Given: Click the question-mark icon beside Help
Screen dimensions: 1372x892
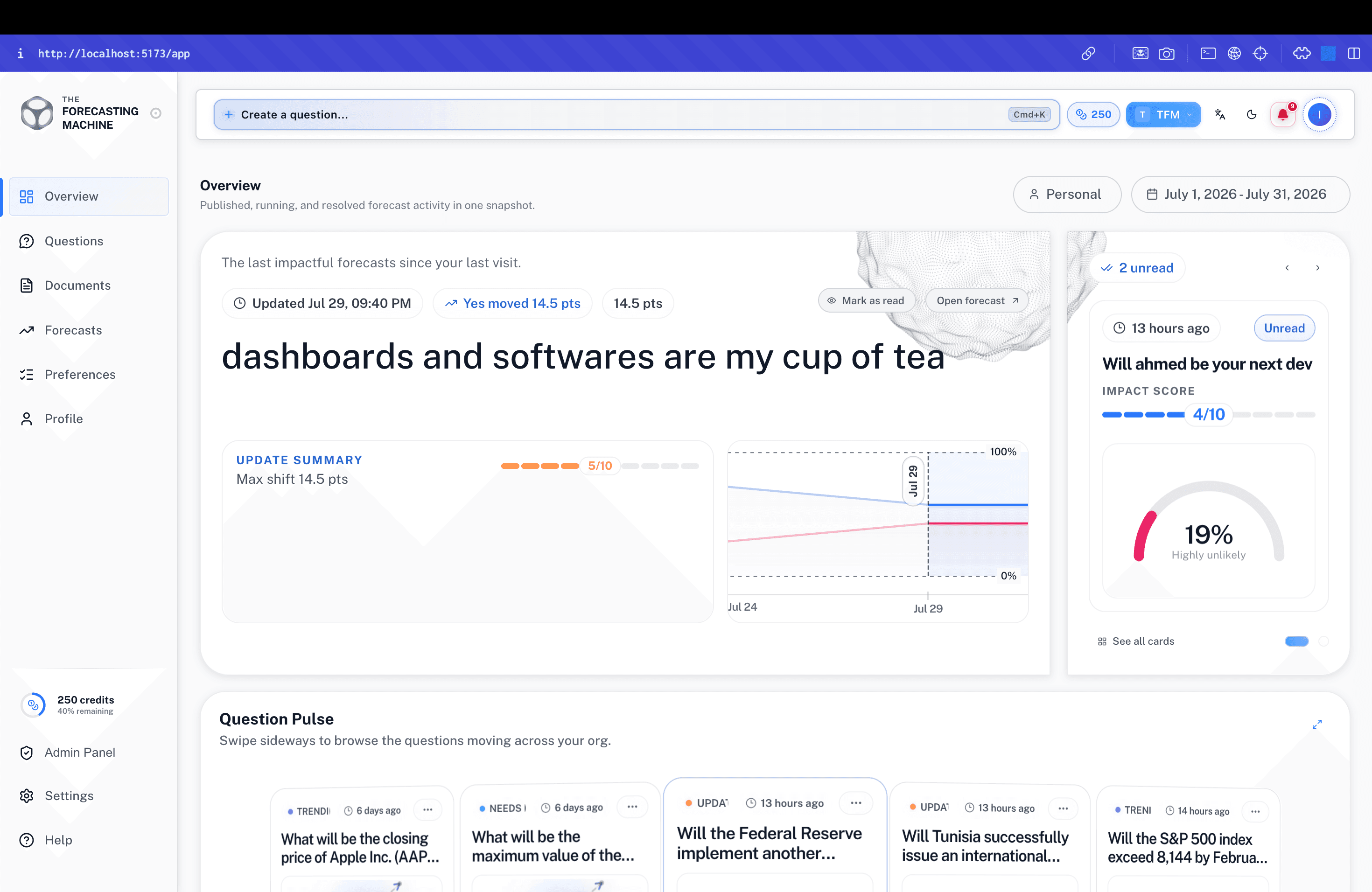Looking at the screenshot, I should (27, 840).
